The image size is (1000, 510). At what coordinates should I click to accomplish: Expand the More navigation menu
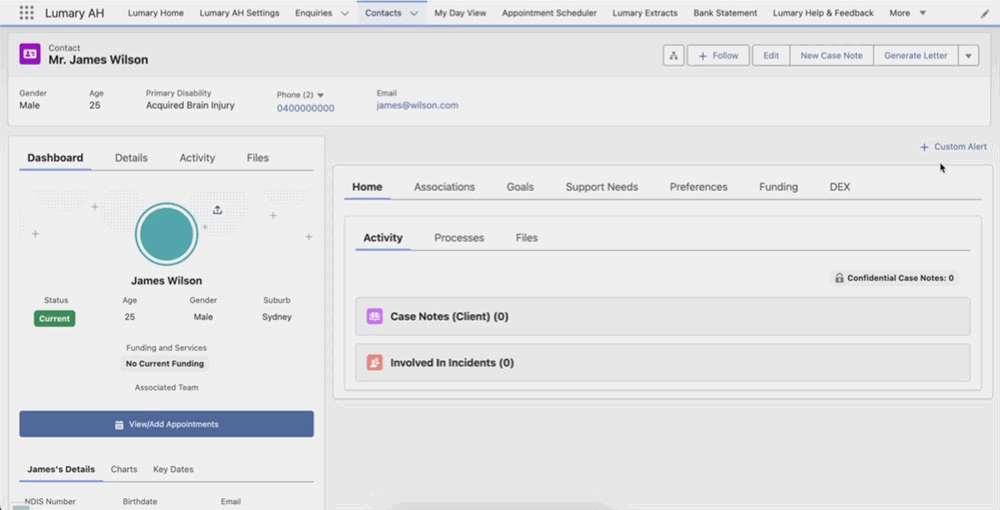point(907,14)
